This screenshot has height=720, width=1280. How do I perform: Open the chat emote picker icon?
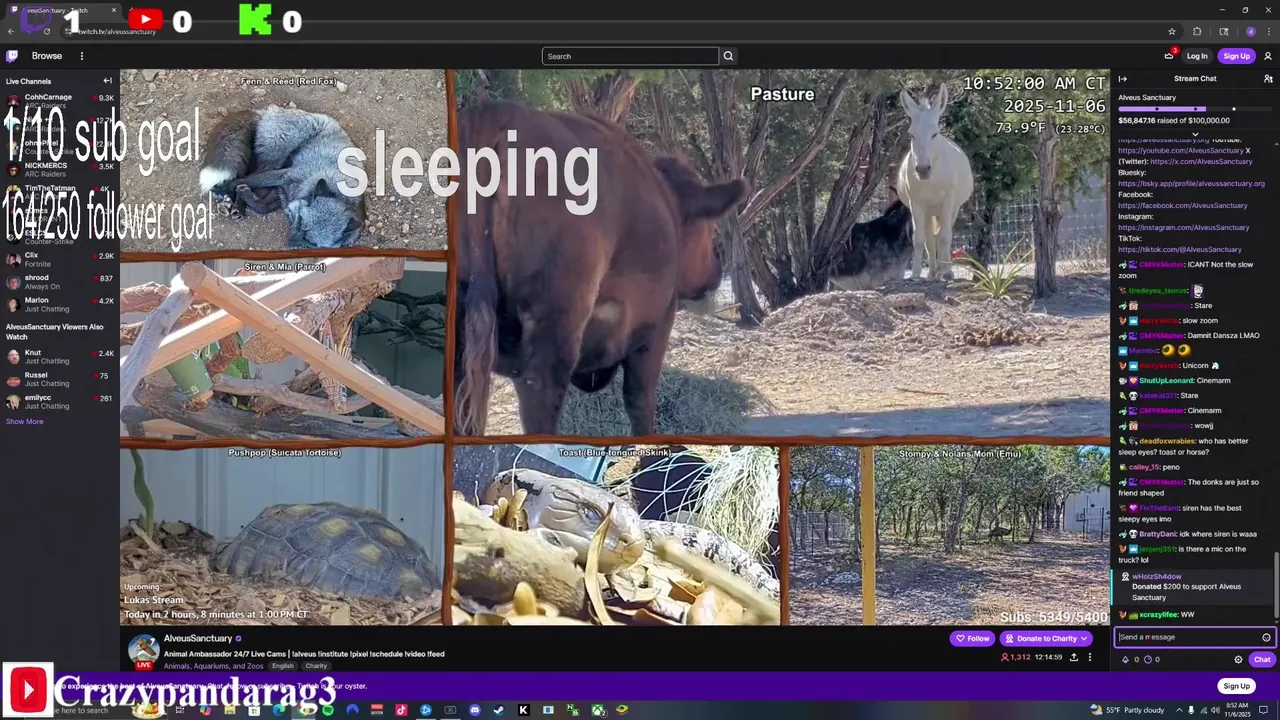pyautogui.click(x=1266, y=637)
